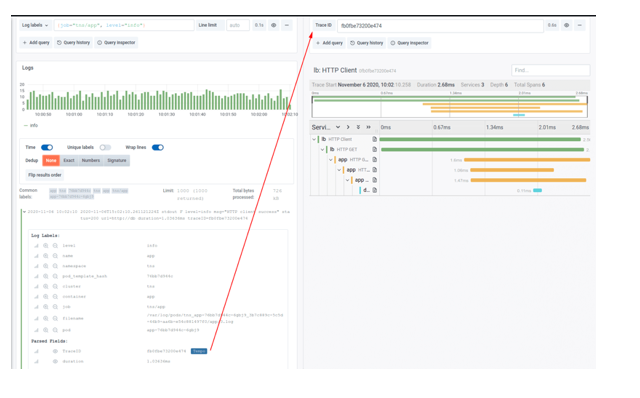Viewport: 640px width, 398px height.
Task: Collapse the lb HTTP Client span
Action: pos(314,139)
